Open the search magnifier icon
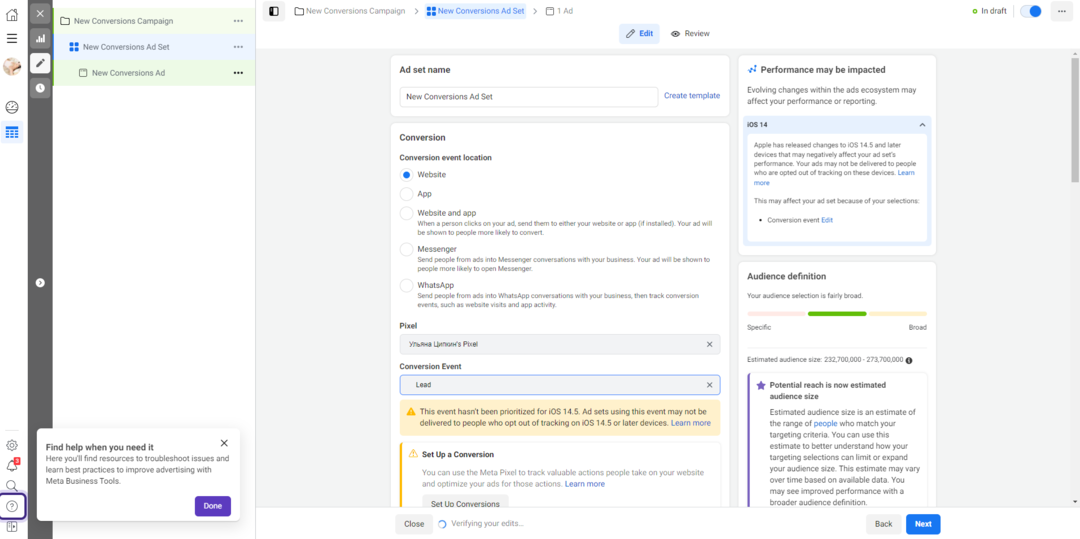The height and width of the screenshot is (539, 1080). click(x=12, y=486)
